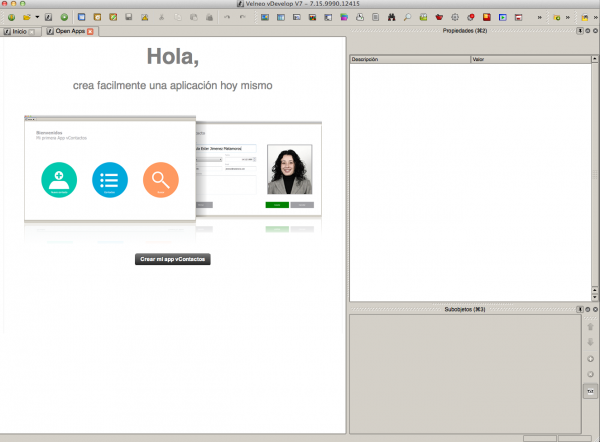Image resolution: width=600 pixels, height=442 pixels.
Task: Click the orange icon with green pencil
Action: click(x=113, y=17)
